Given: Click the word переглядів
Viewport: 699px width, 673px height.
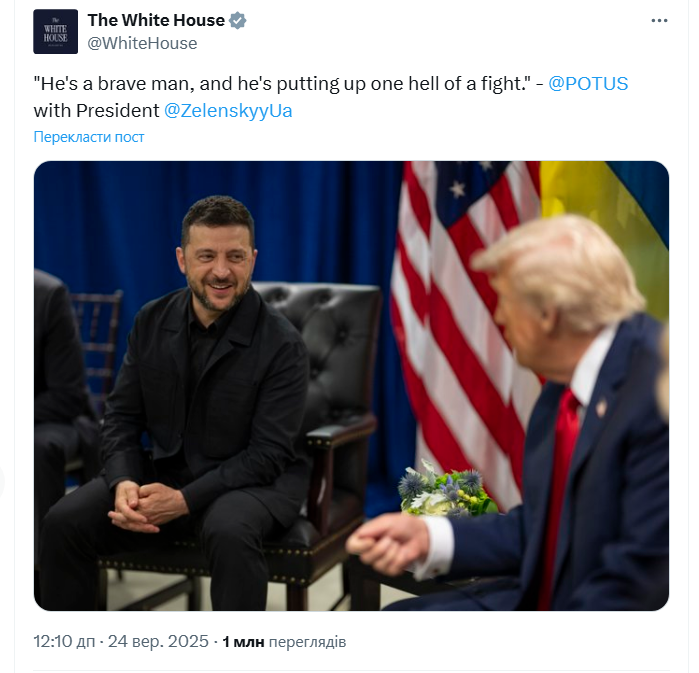Looking at the screenshot, I should point(307,642).
